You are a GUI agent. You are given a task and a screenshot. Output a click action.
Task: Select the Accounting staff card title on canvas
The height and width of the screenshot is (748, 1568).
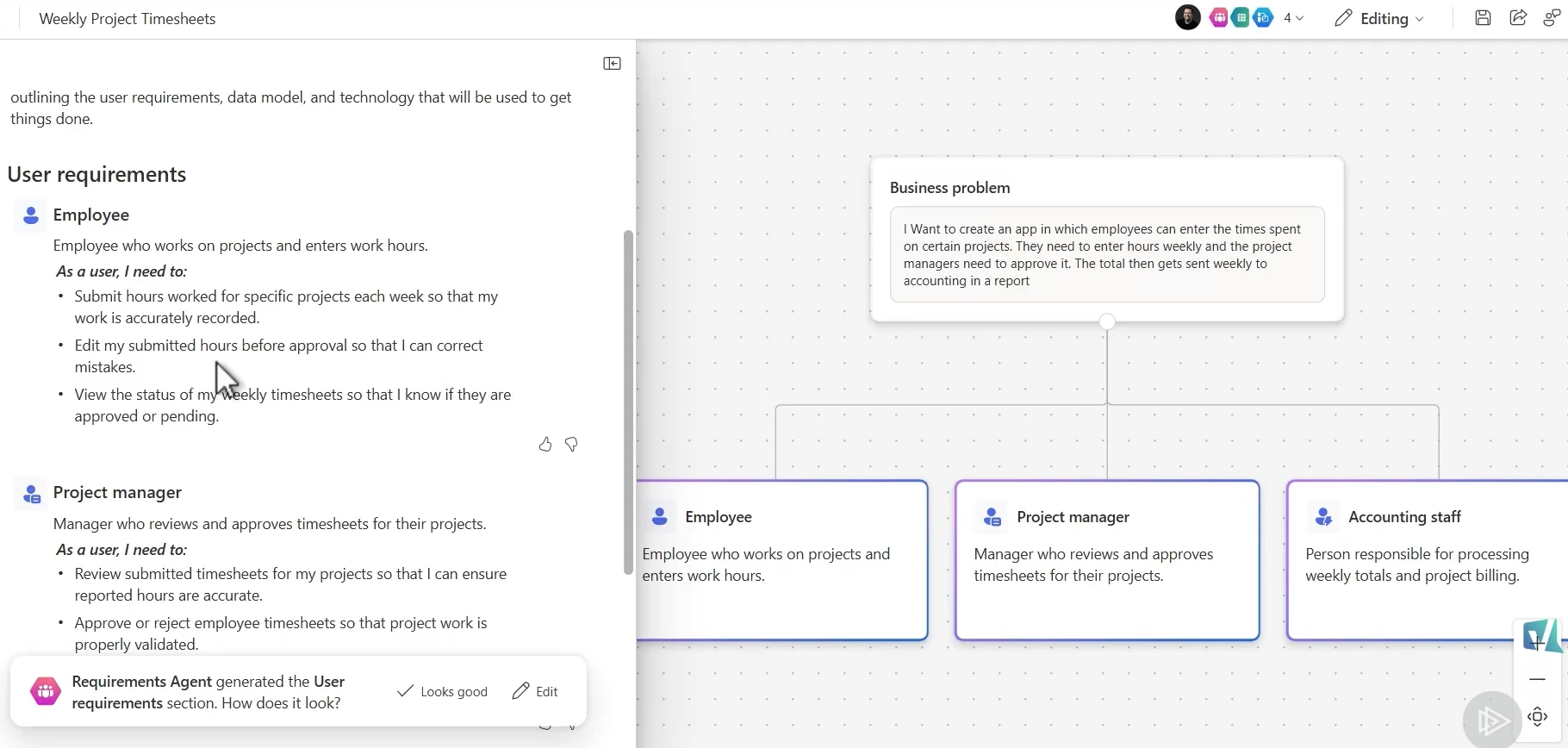click(x=1404, y=517)
